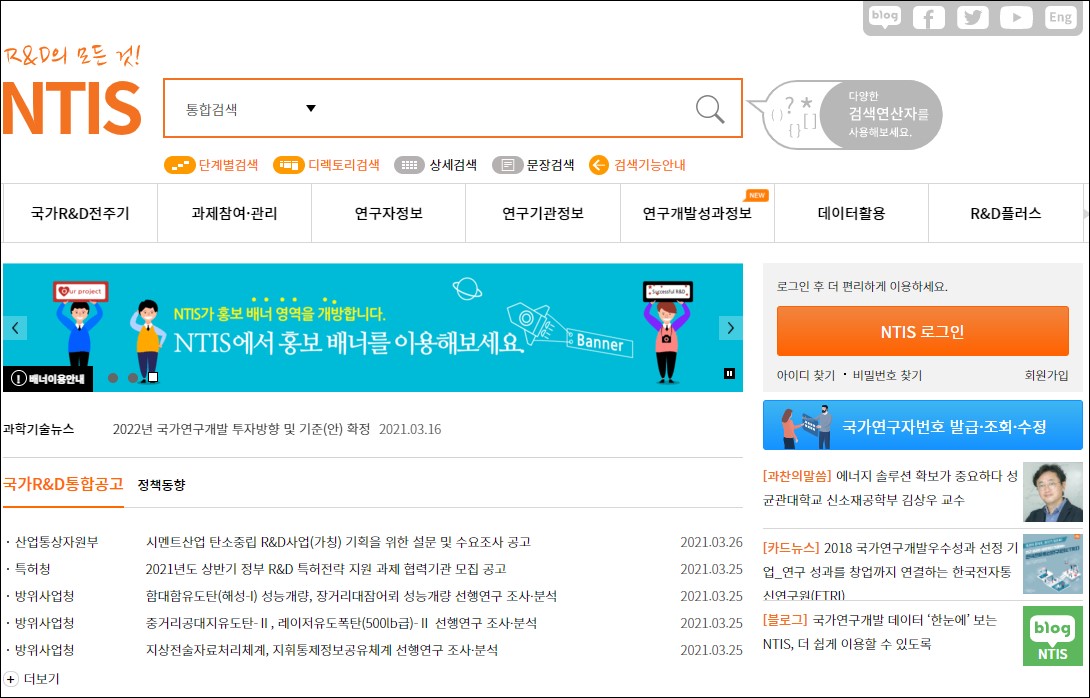Click the promotional banner image
The image size is (1090, 698).
pyautogui.click(x=373, y=327)
